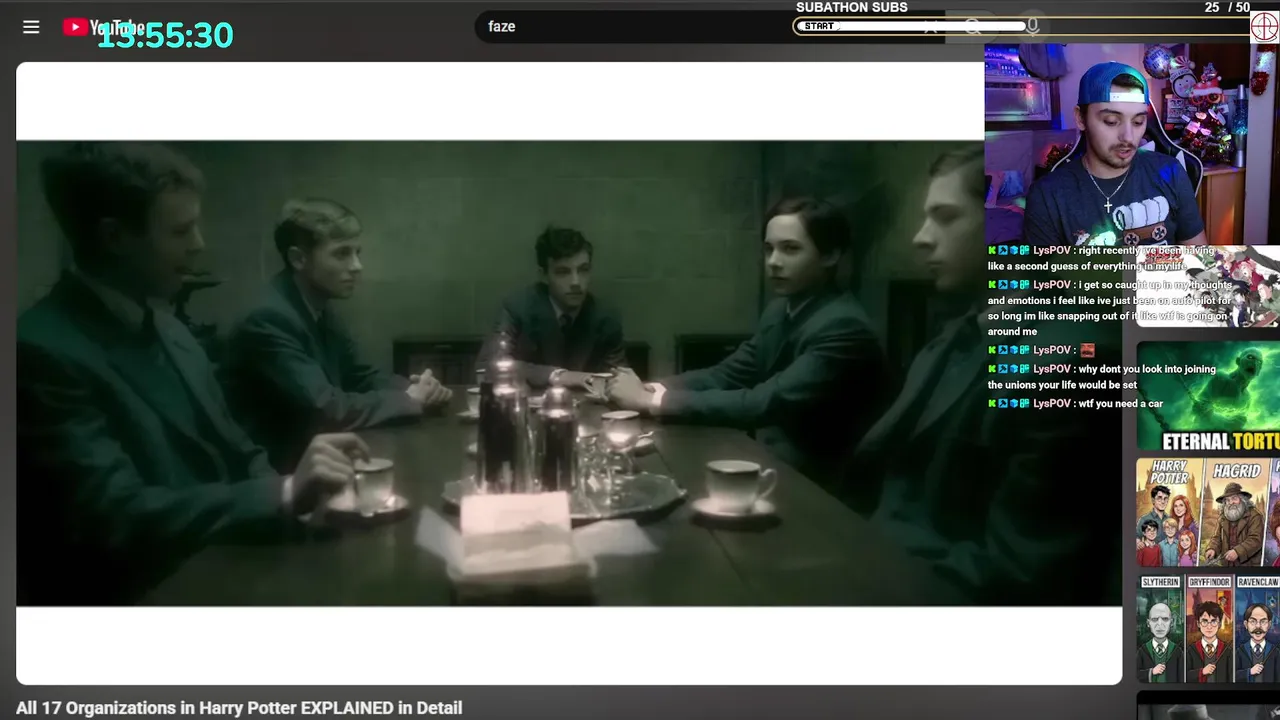The image size is (1280, 720).
Task: Open the 'Harry Potter Hagrid' cartoon video thumbnail
Action: pos(1208,513)
